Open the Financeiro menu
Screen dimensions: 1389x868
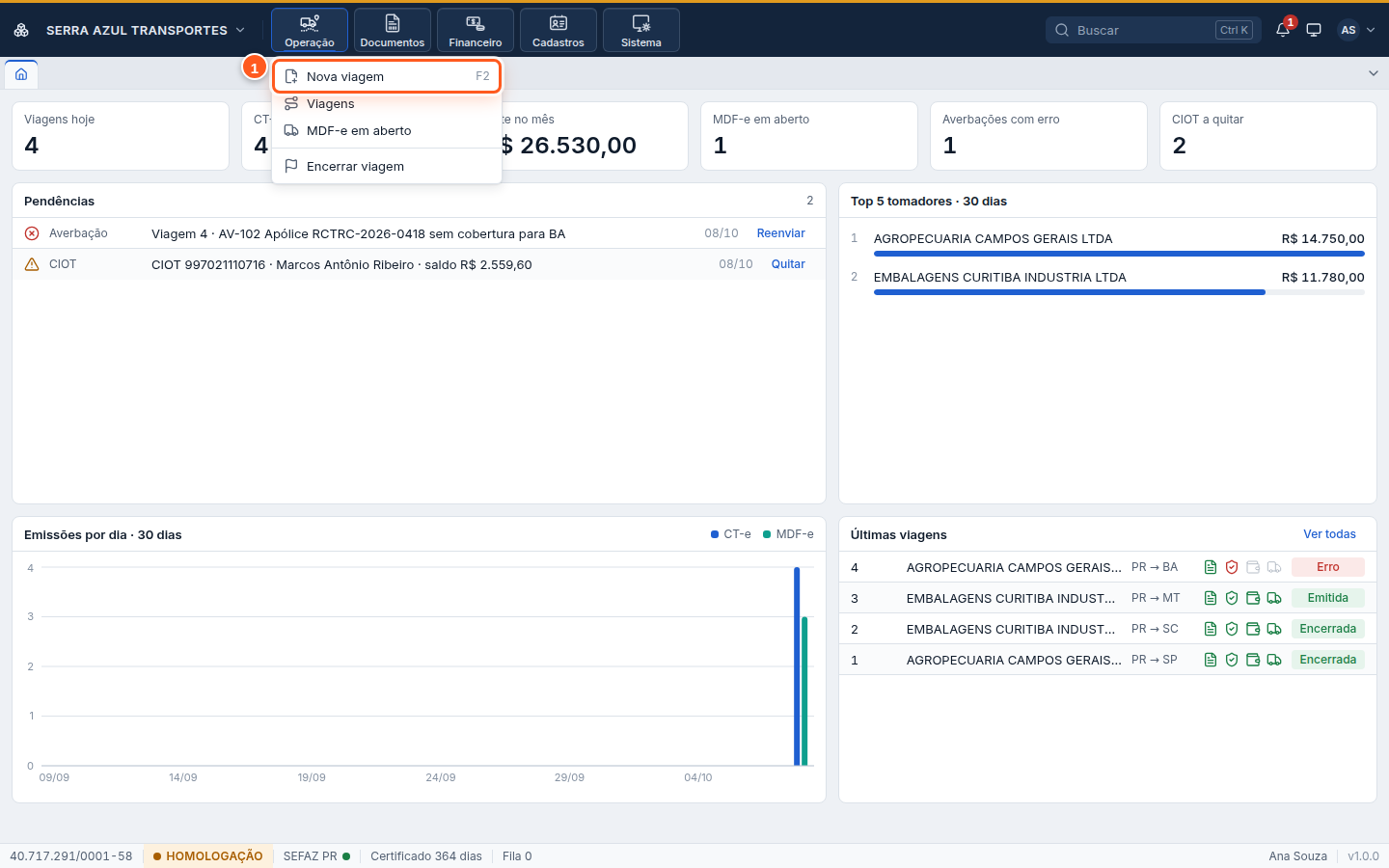(x=476, y=30)
